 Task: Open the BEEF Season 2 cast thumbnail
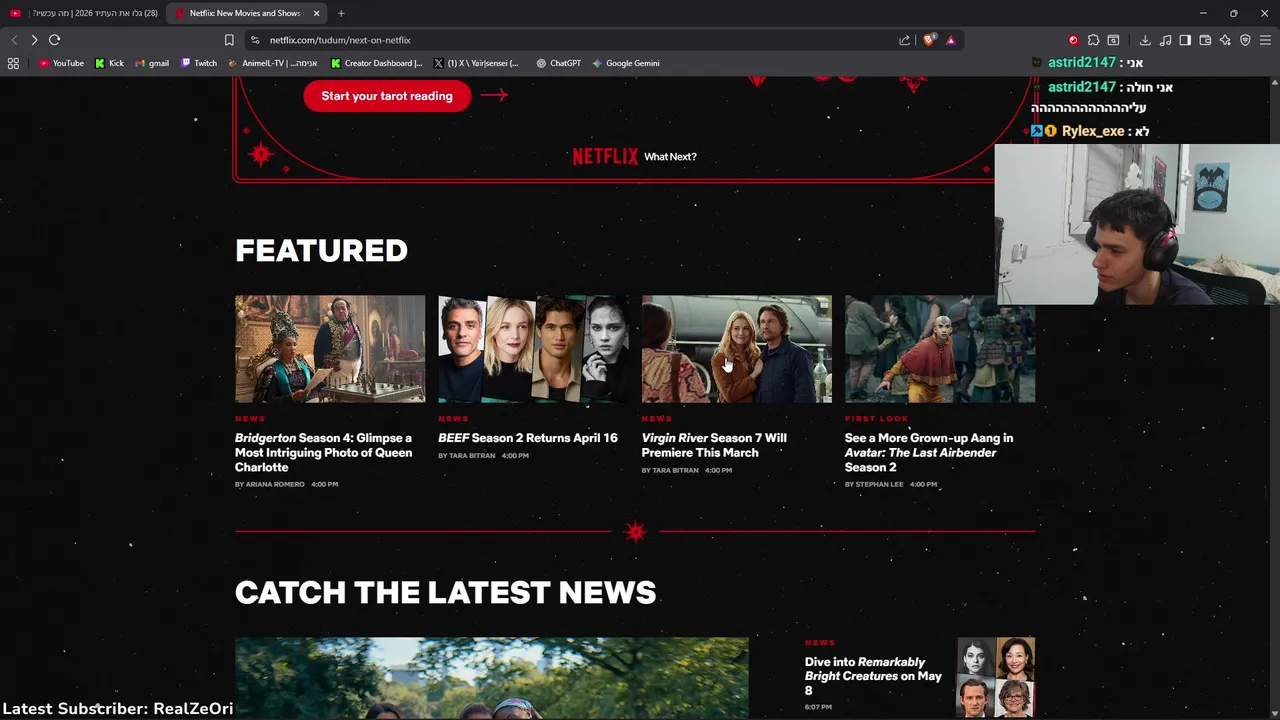point(533,349)
